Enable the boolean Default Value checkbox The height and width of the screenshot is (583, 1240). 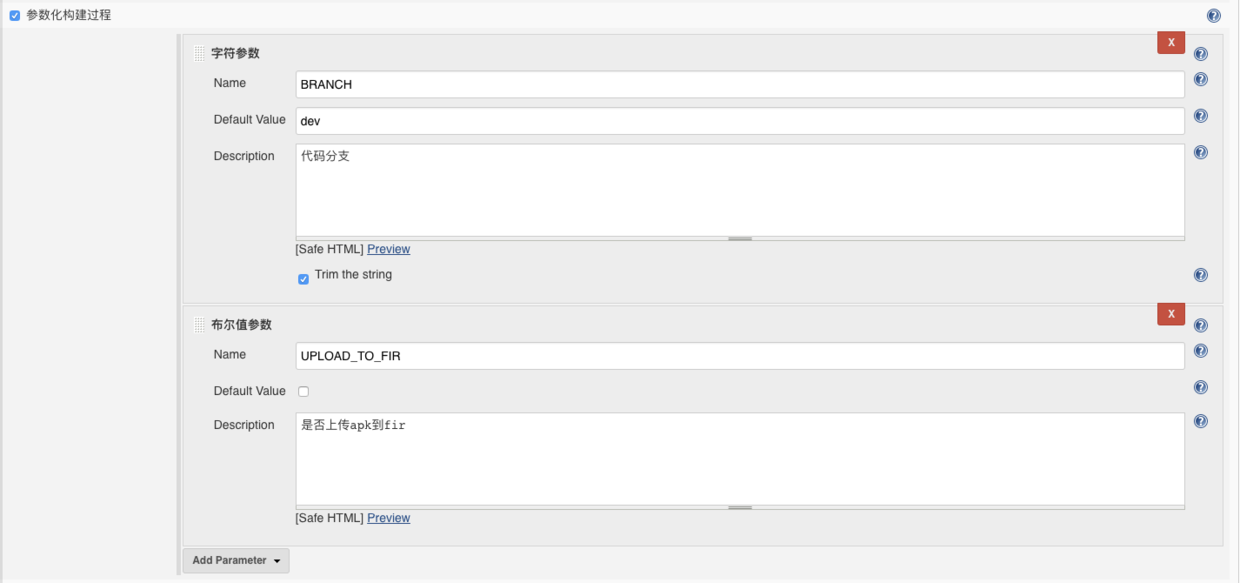[304, 391]
